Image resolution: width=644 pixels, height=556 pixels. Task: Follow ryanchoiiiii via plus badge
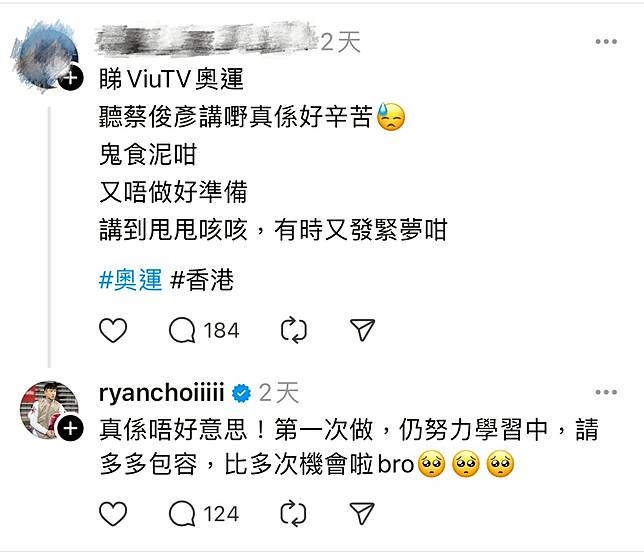70,428
